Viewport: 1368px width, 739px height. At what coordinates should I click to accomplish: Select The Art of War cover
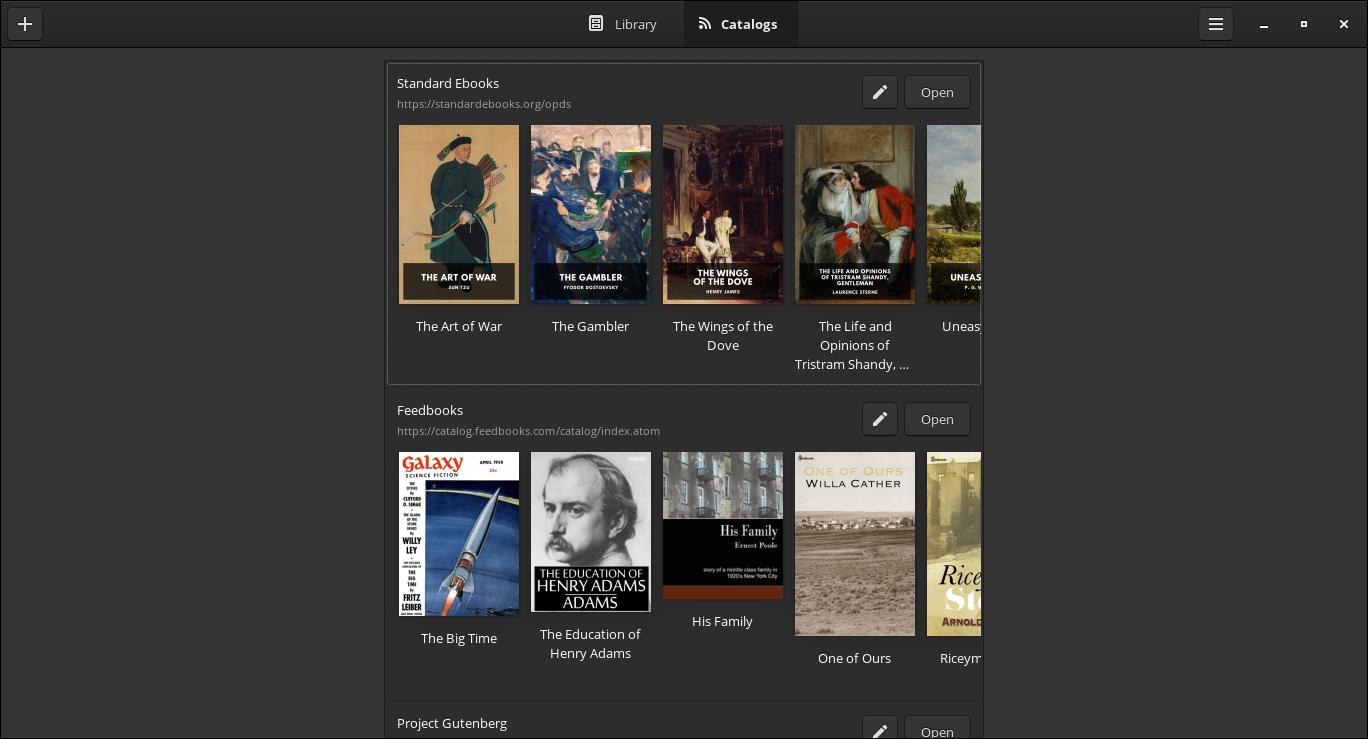pyautogui.click(x=459, y=214)
